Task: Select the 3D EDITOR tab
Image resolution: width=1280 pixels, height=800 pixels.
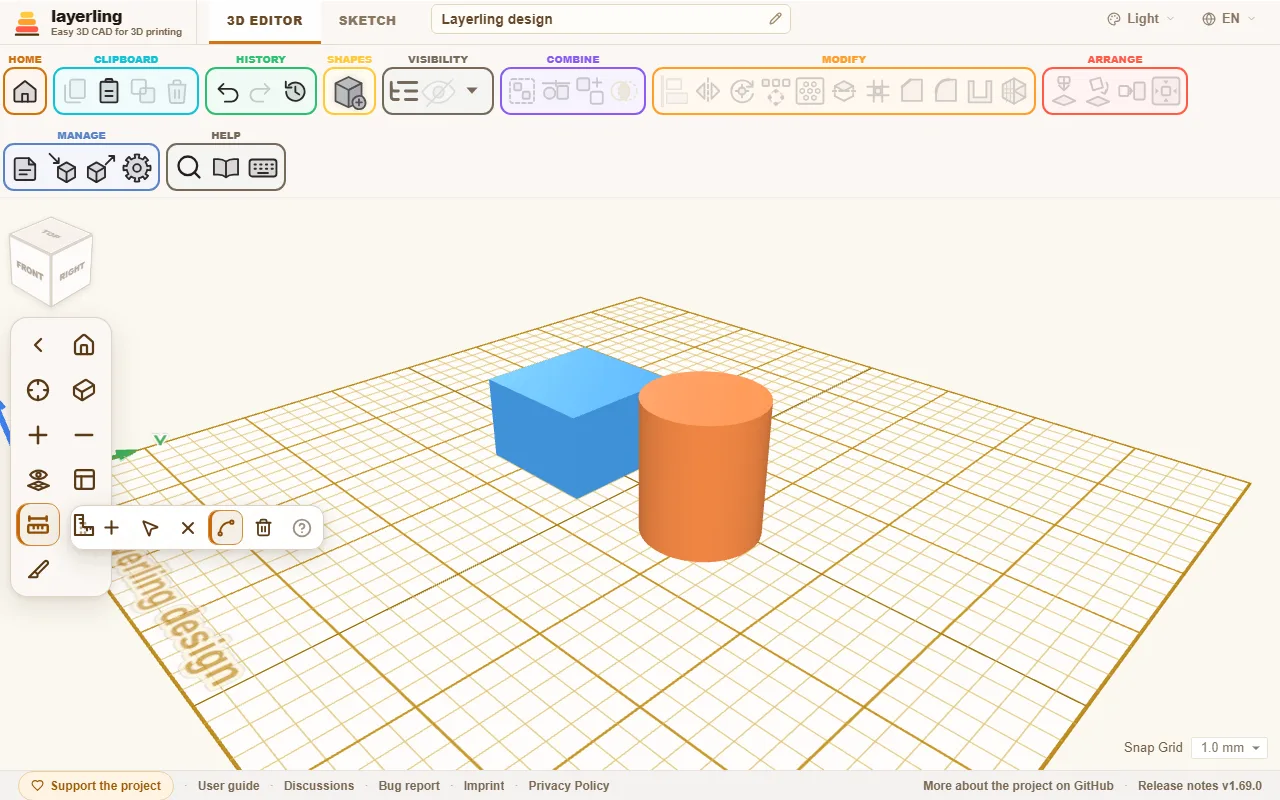Action: (x=265, y=20)
